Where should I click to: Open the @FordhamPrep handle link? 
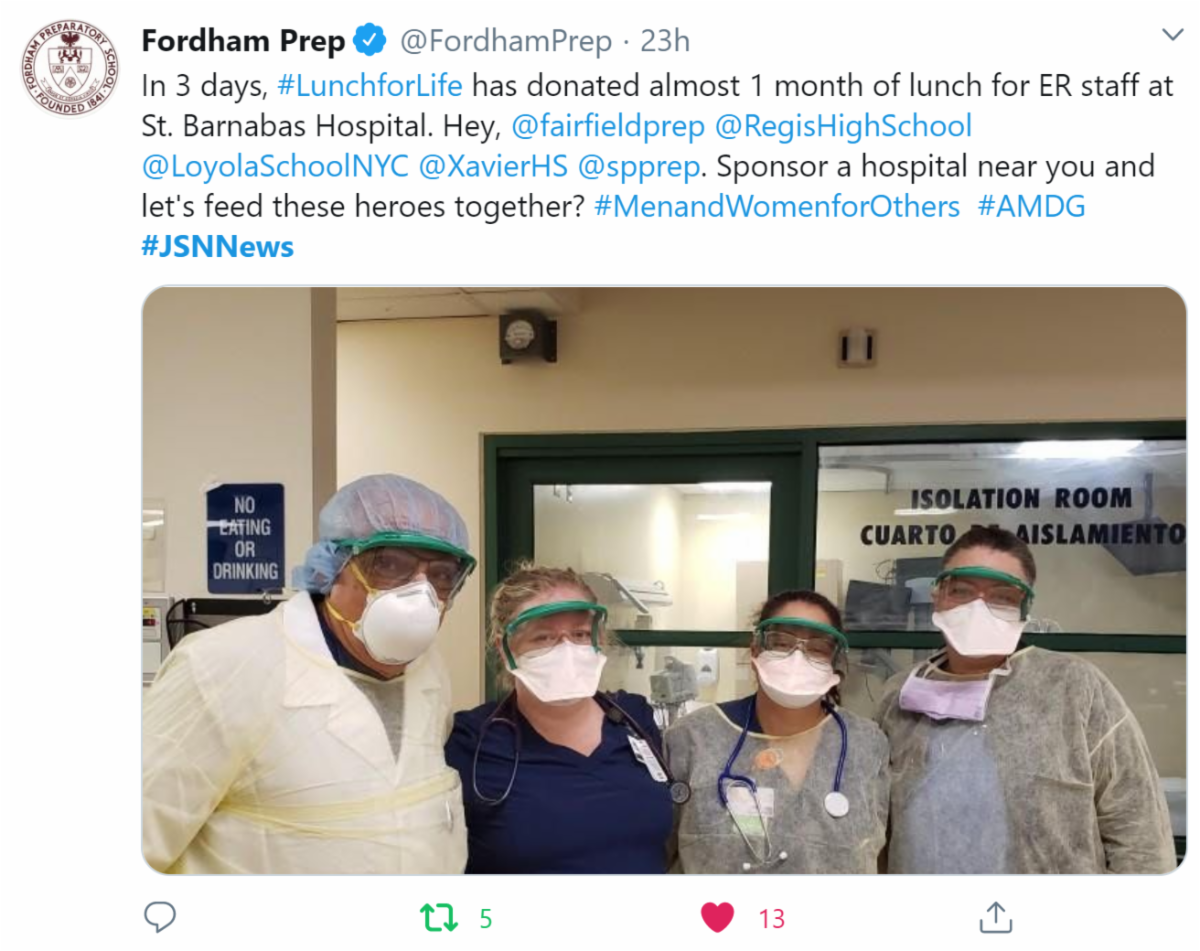(505, 42)
